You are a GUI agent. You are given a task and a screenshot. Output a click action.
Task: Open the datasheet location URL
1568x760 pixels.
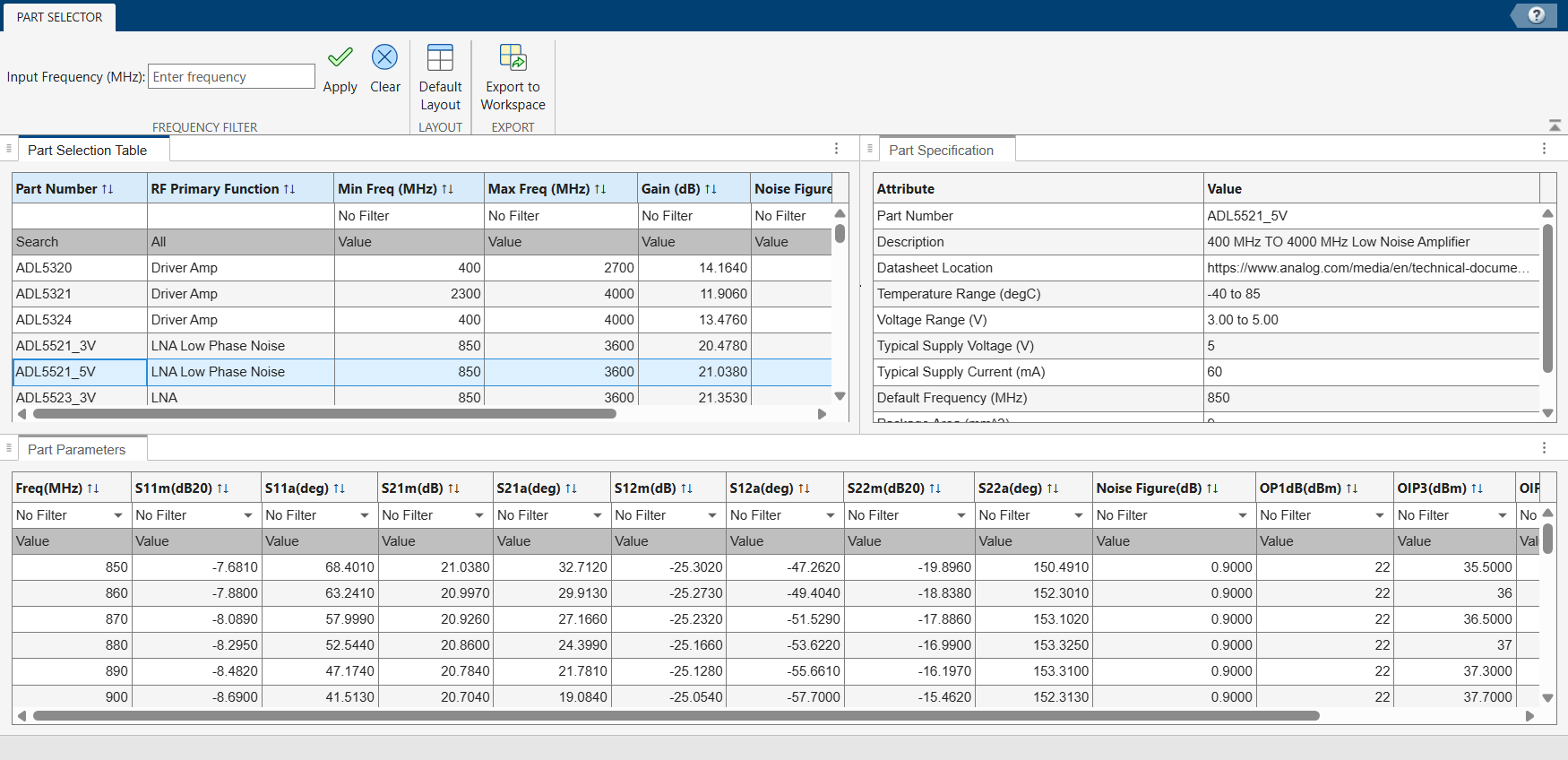click(1367, 268)
